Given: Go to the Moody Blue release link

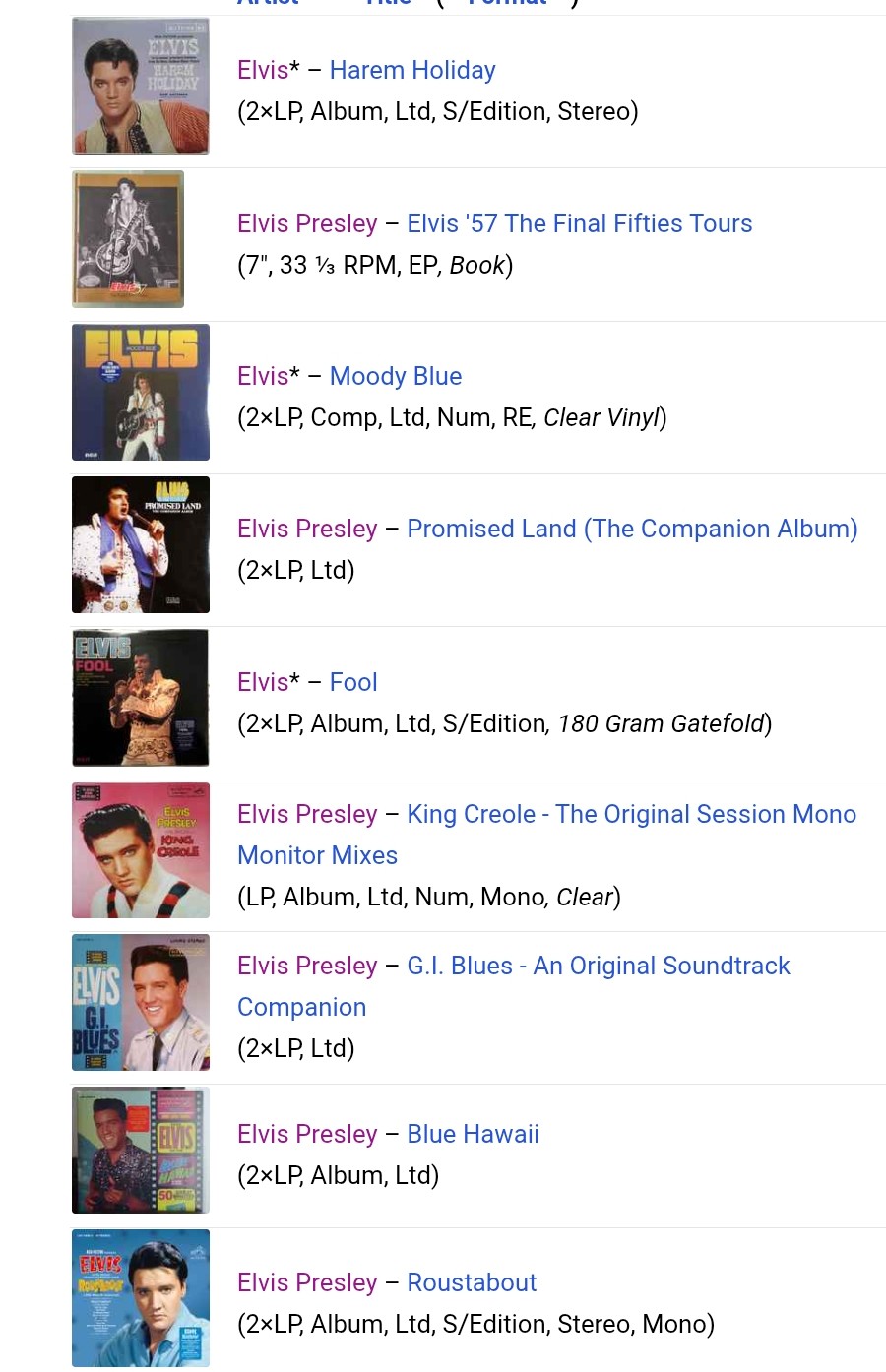Looking at the screenshot, I should pos(396,376).
